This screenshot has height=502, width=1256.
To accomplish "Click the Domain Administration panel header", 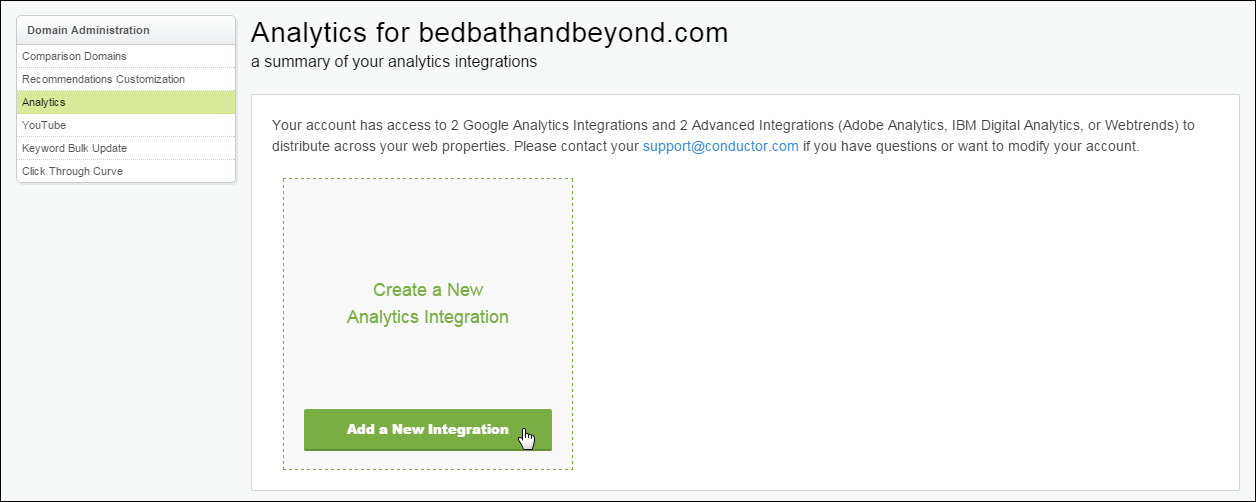I will pyautogui.click(x=126, y=30).
